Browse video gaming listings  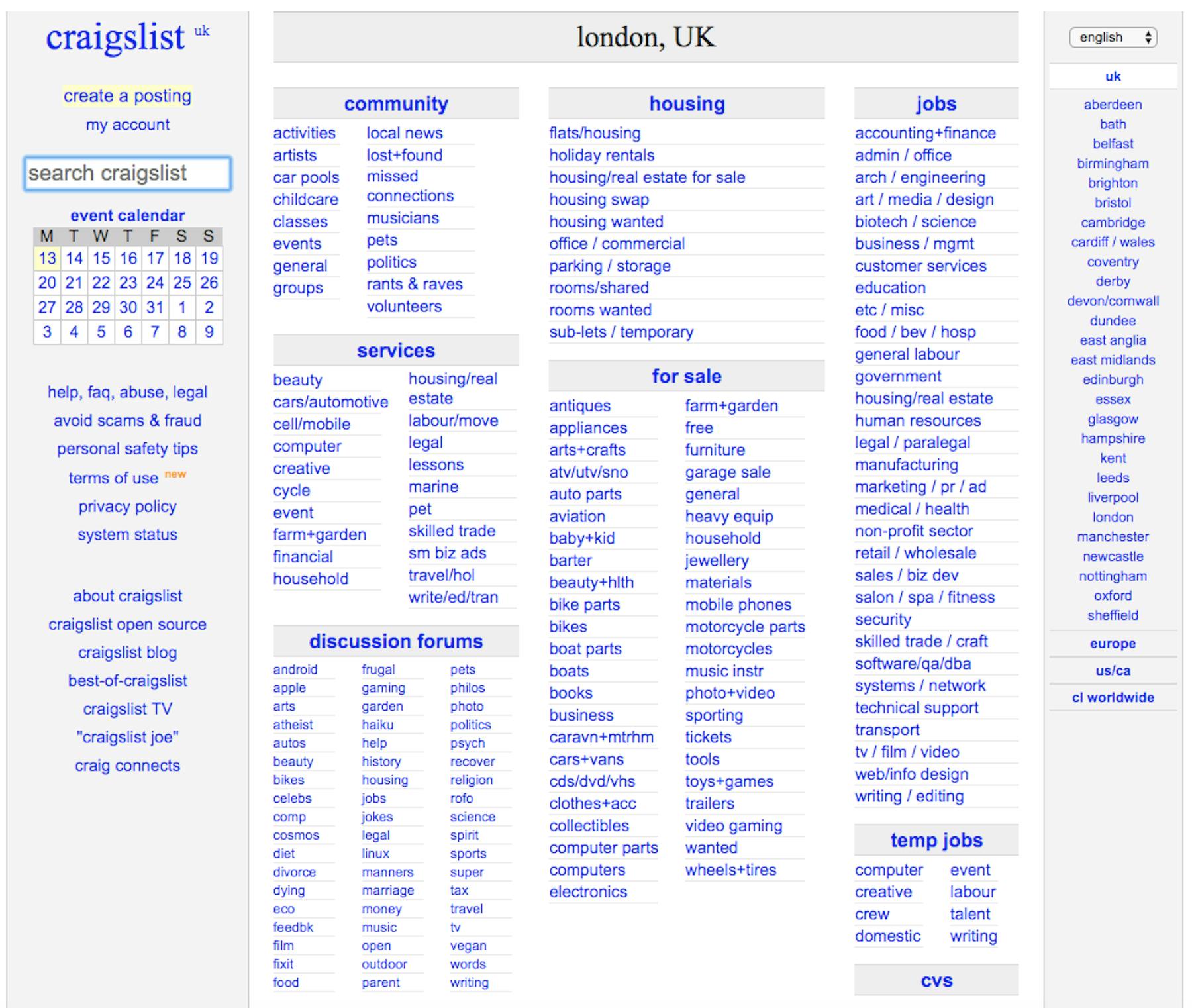pos(734,826)
